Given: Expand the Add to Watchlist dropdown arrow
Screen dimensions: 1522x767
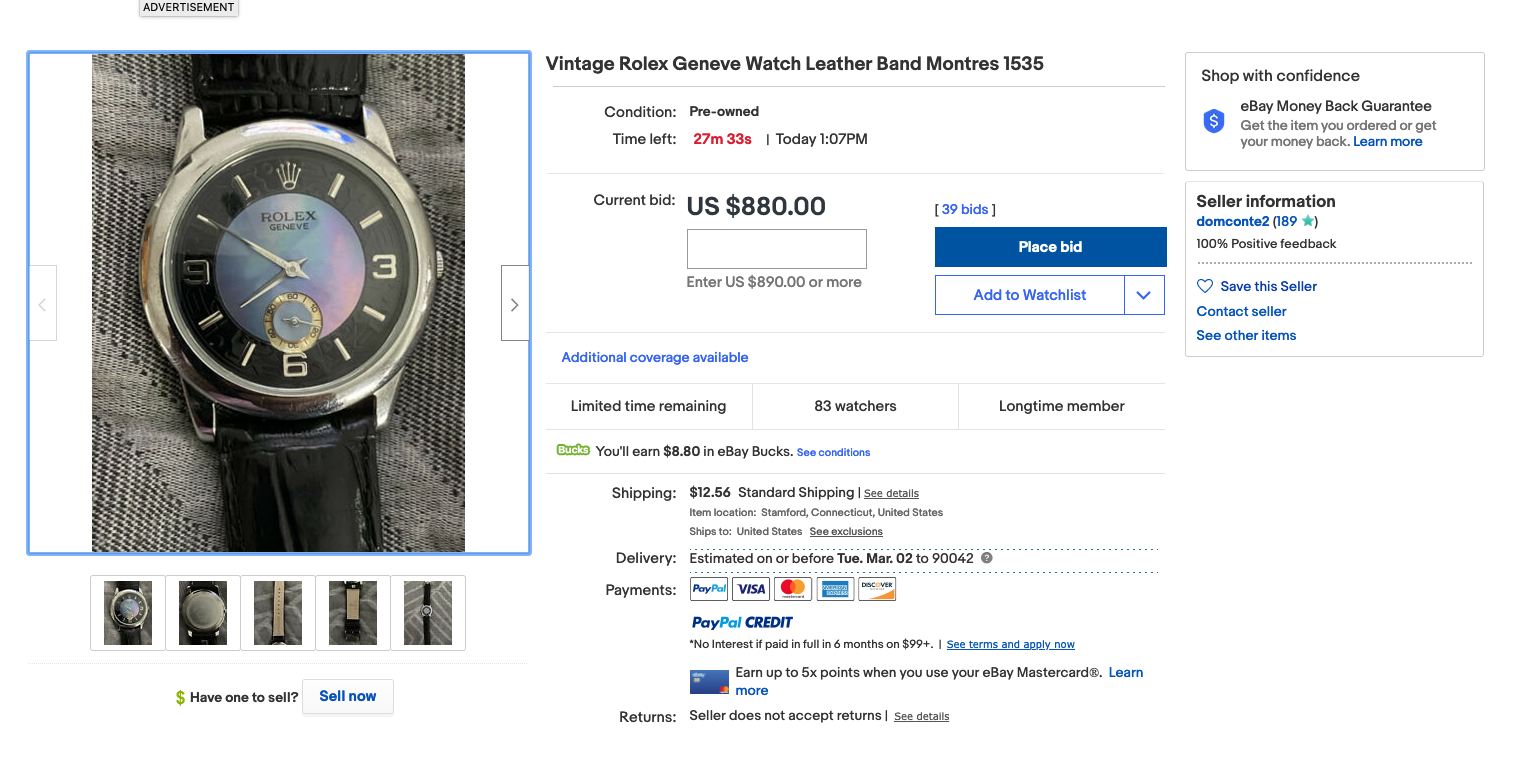Looking at the screenshot, I should 1144,295.
